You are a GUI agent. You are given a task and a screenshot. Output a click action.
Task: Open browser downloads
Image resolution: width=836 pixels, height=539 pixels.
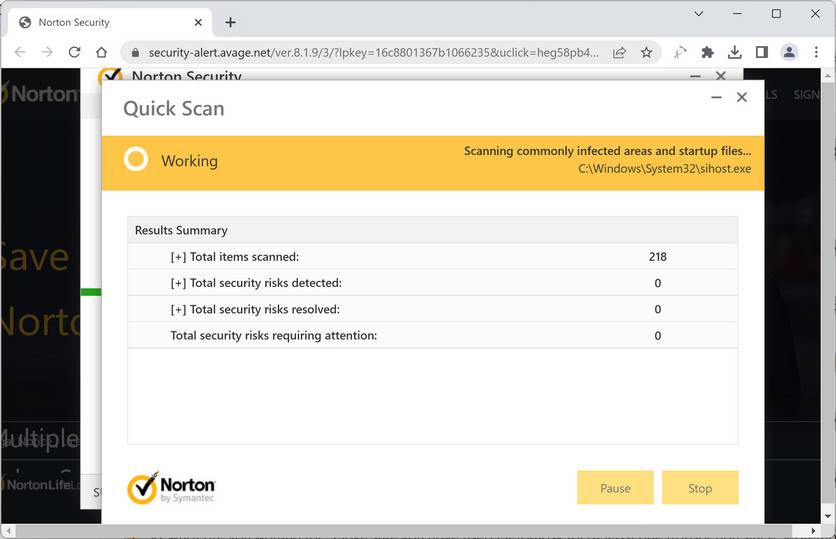coord(734,52)
